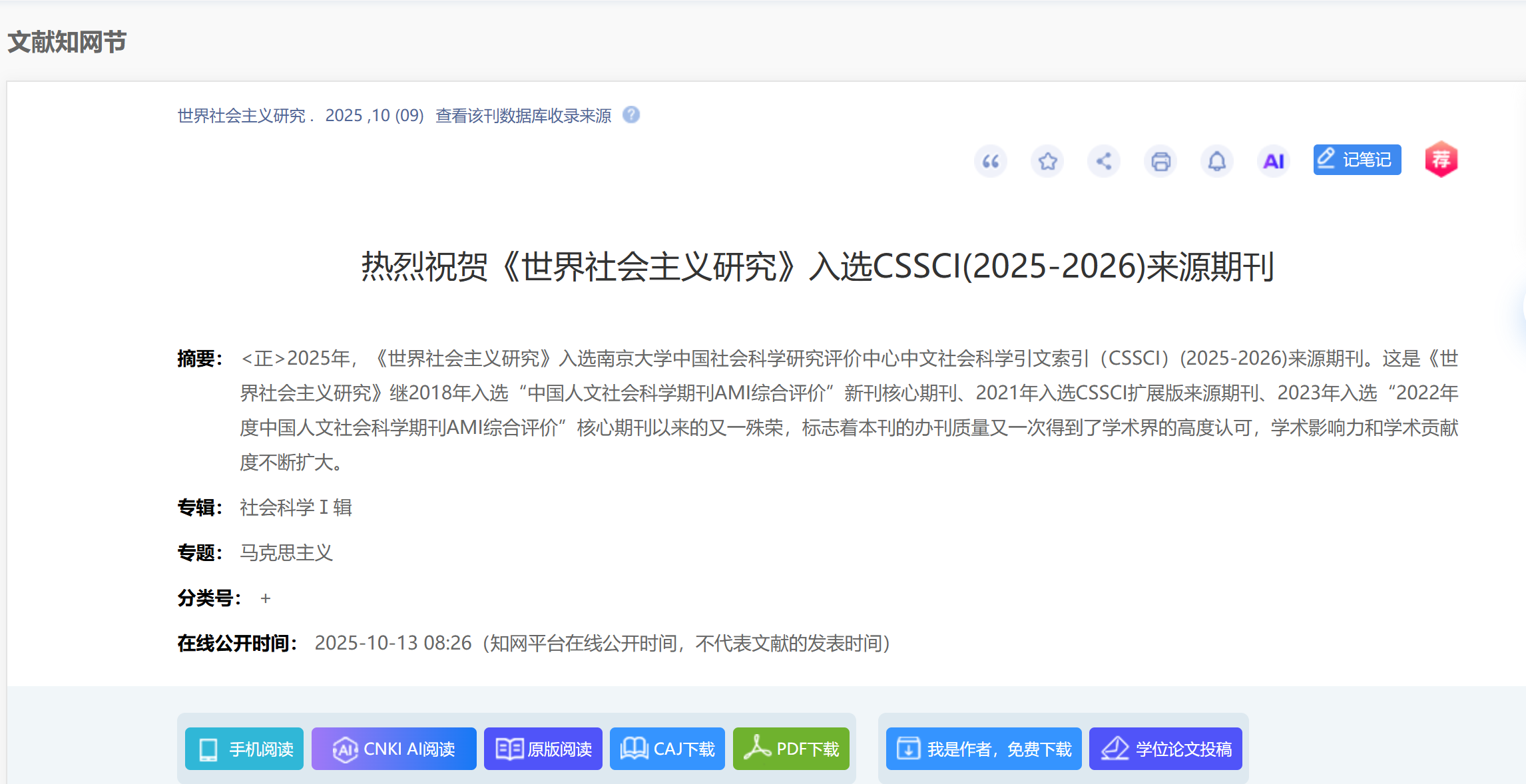Click the red 荐 recommend badge
This screenshot has height=784, width=1526.
tap(1441, 160)
